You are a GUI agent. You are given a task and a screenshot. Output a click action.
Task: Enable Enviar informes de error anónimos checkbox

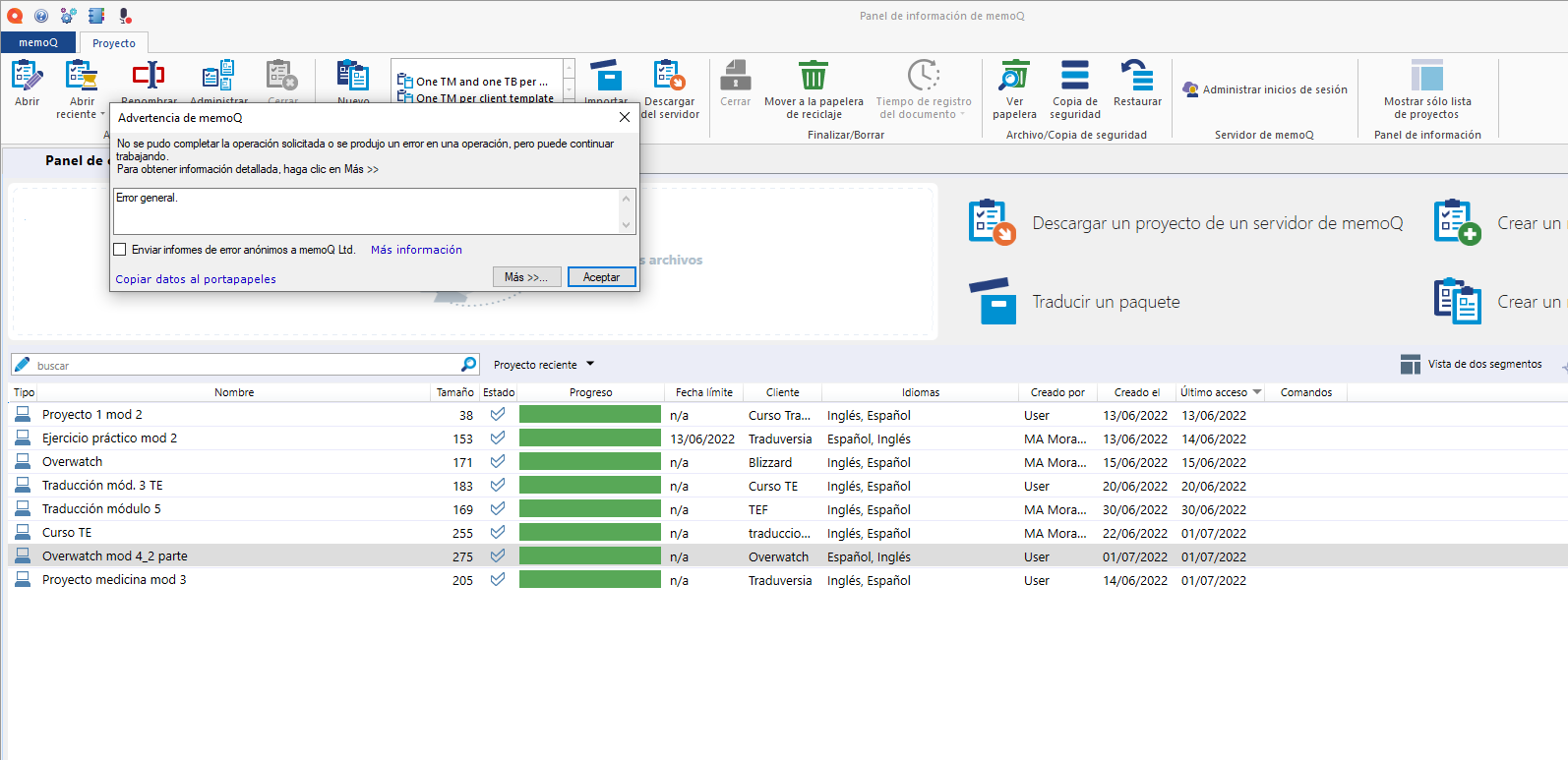[120, 250]
